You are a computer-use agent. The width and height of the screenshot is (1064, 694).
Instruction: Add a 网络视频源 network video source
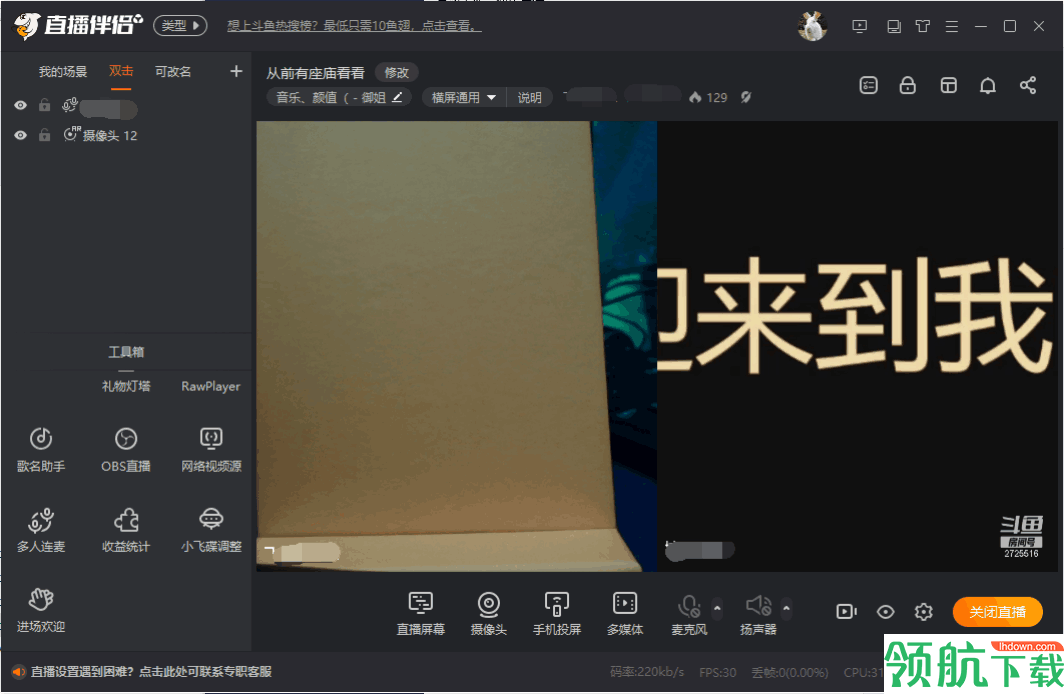(211, 450)
